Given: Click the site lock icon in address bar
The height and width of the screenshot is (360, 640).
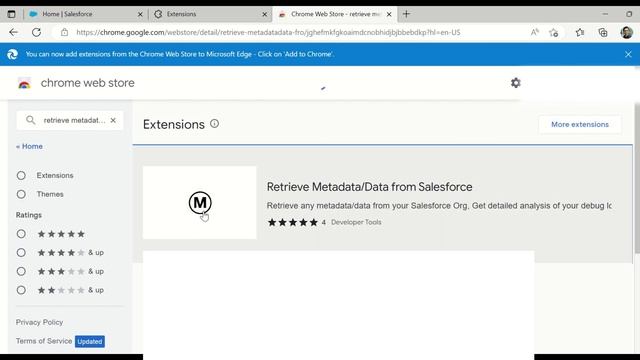Looking at the screenshot, I should coord(64,32).
